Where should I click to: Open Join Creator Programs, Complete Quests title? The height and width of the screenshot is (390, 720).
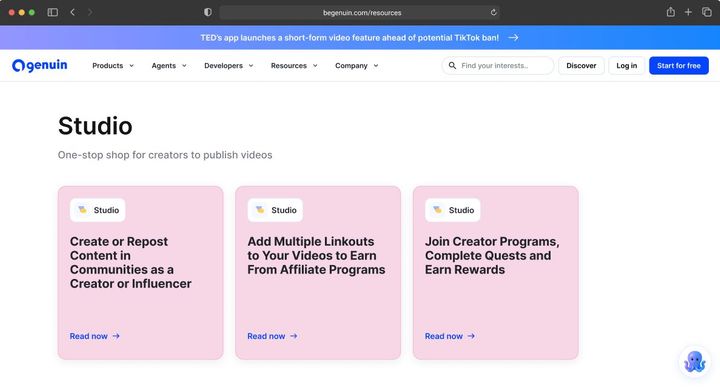492,255
